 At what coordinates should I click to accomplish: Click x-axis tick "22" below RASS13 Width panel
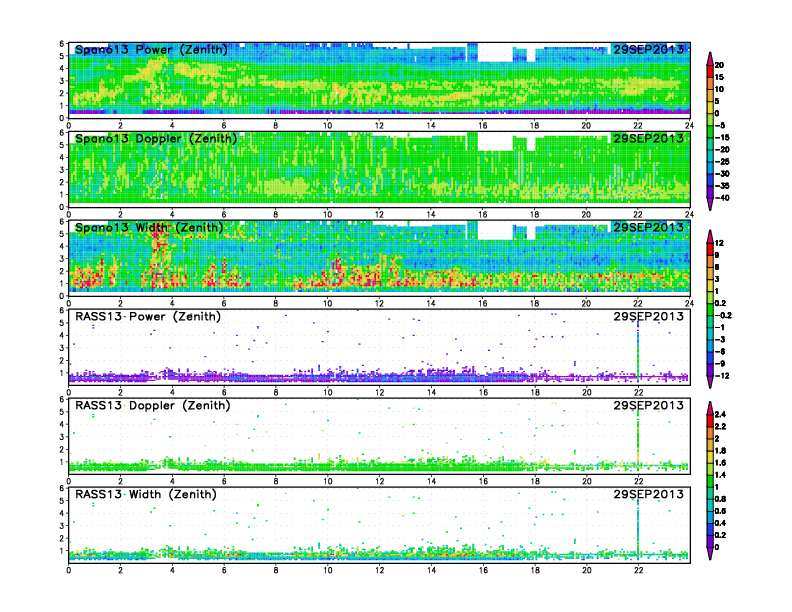(638, 571)
